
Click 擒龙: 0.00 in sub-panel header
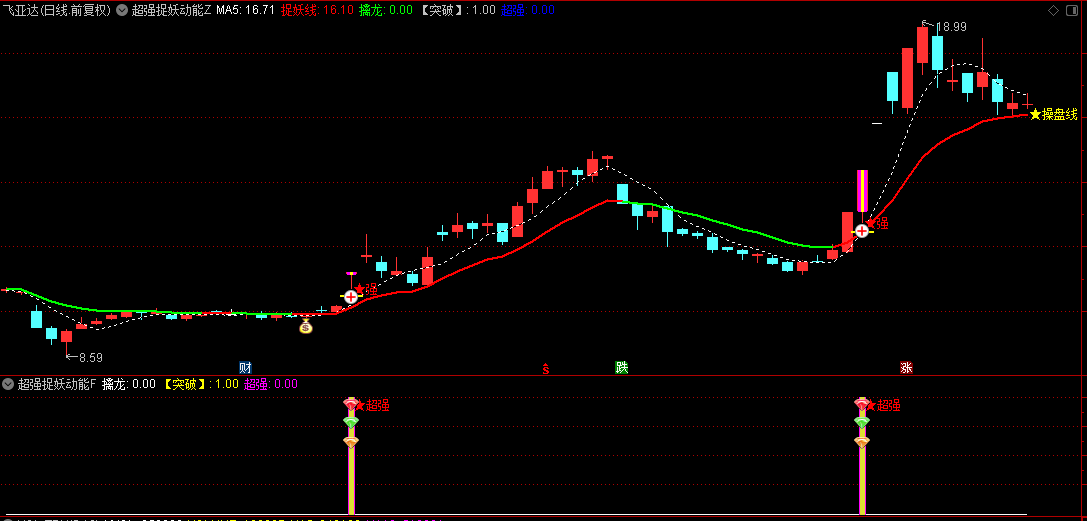(x=129, y=384)
